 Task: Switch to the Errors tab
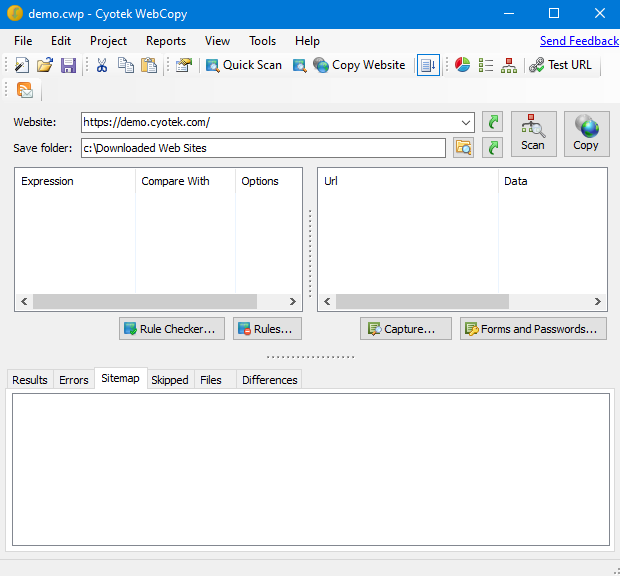click(x=74, y=380)
